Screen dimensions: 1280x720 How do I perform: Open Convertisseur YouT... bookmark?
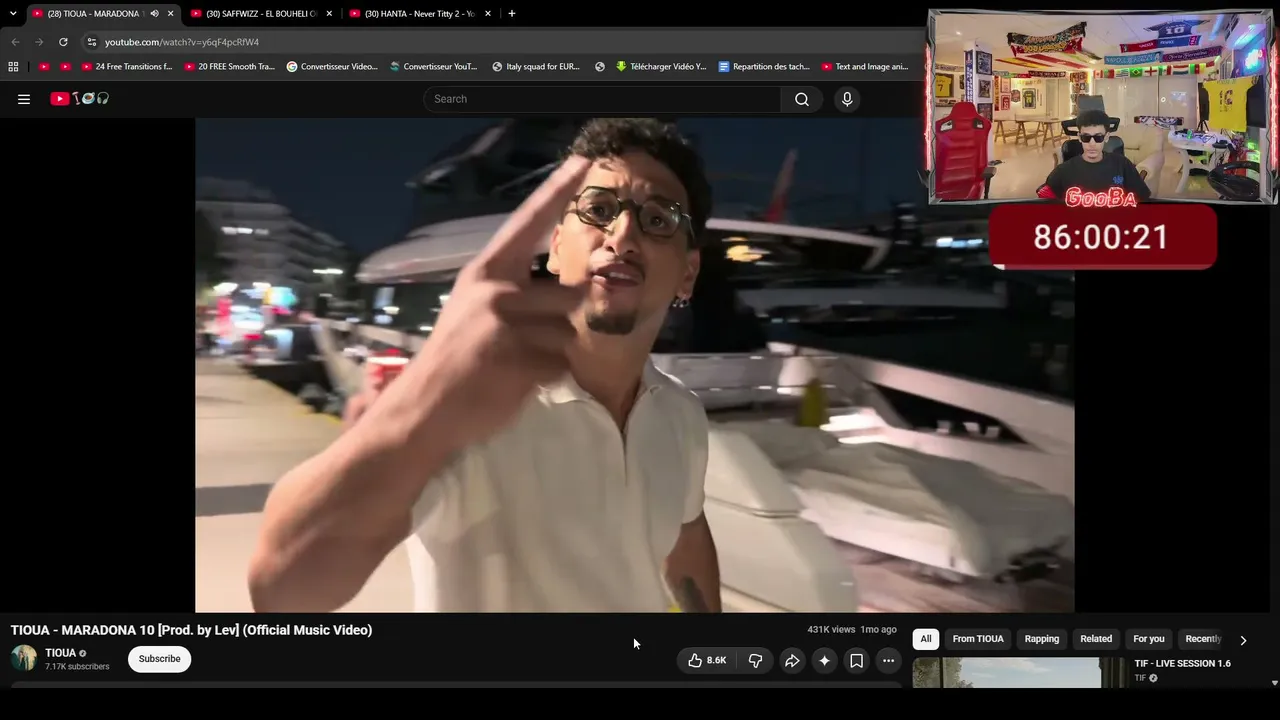tap(434, 67)
